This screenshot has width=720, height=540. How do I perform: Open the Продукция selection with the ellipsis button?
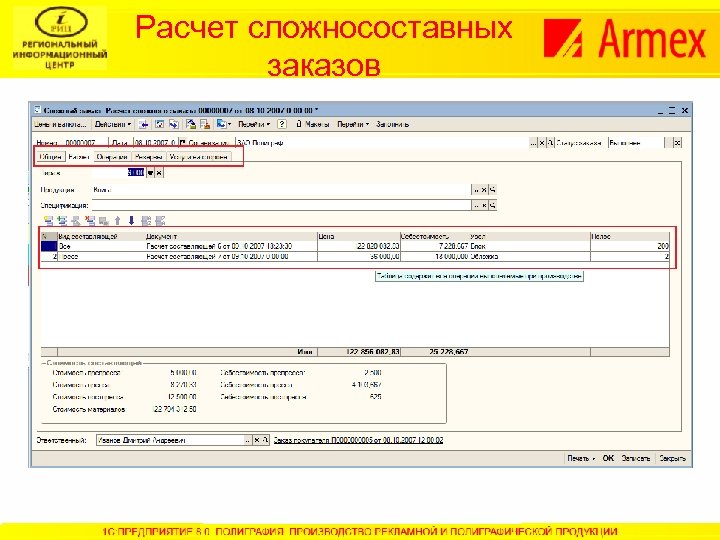(x=476, y=190)
